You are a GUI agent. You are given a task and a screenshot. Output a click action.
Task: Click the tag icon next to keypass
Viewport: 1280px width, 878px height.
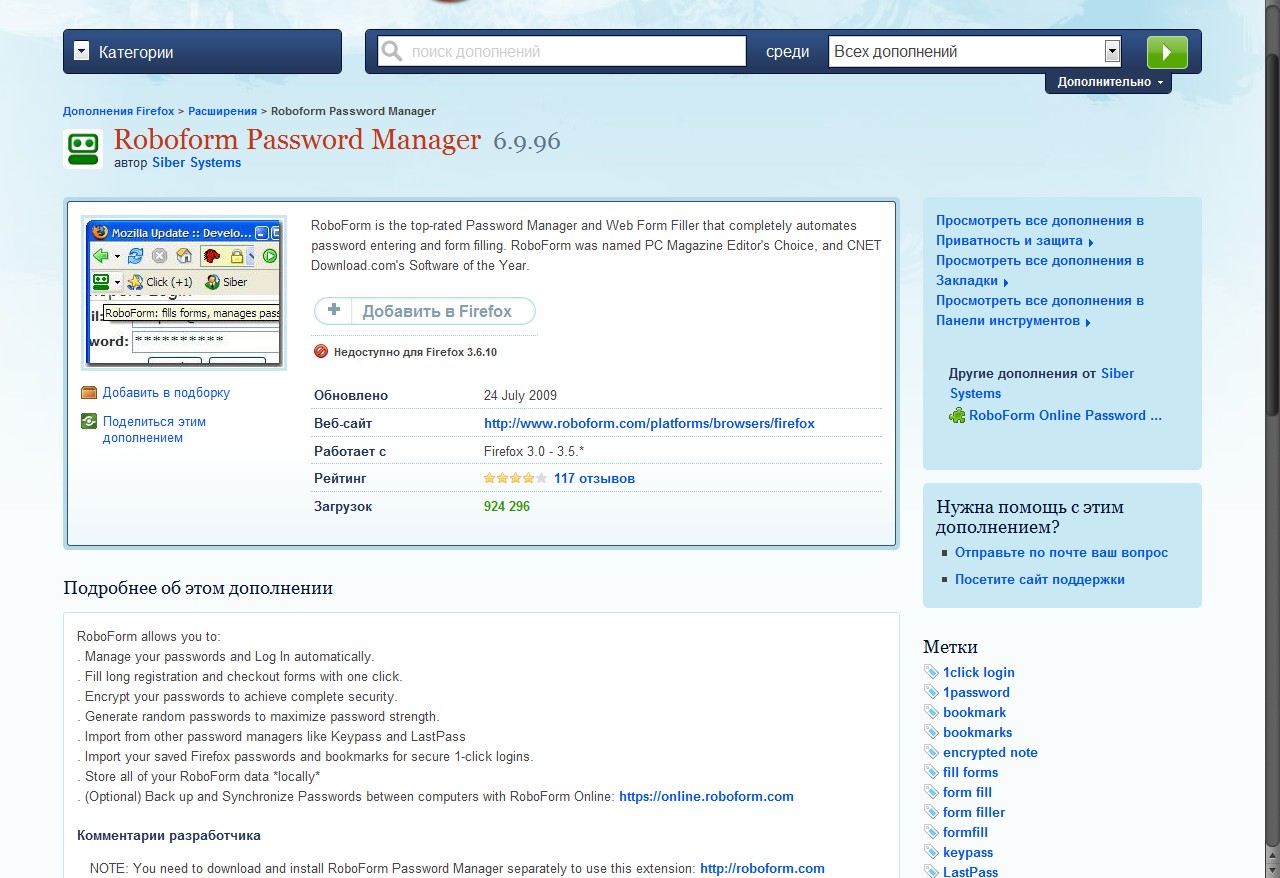pyautogui.click(x=931, y=852)
